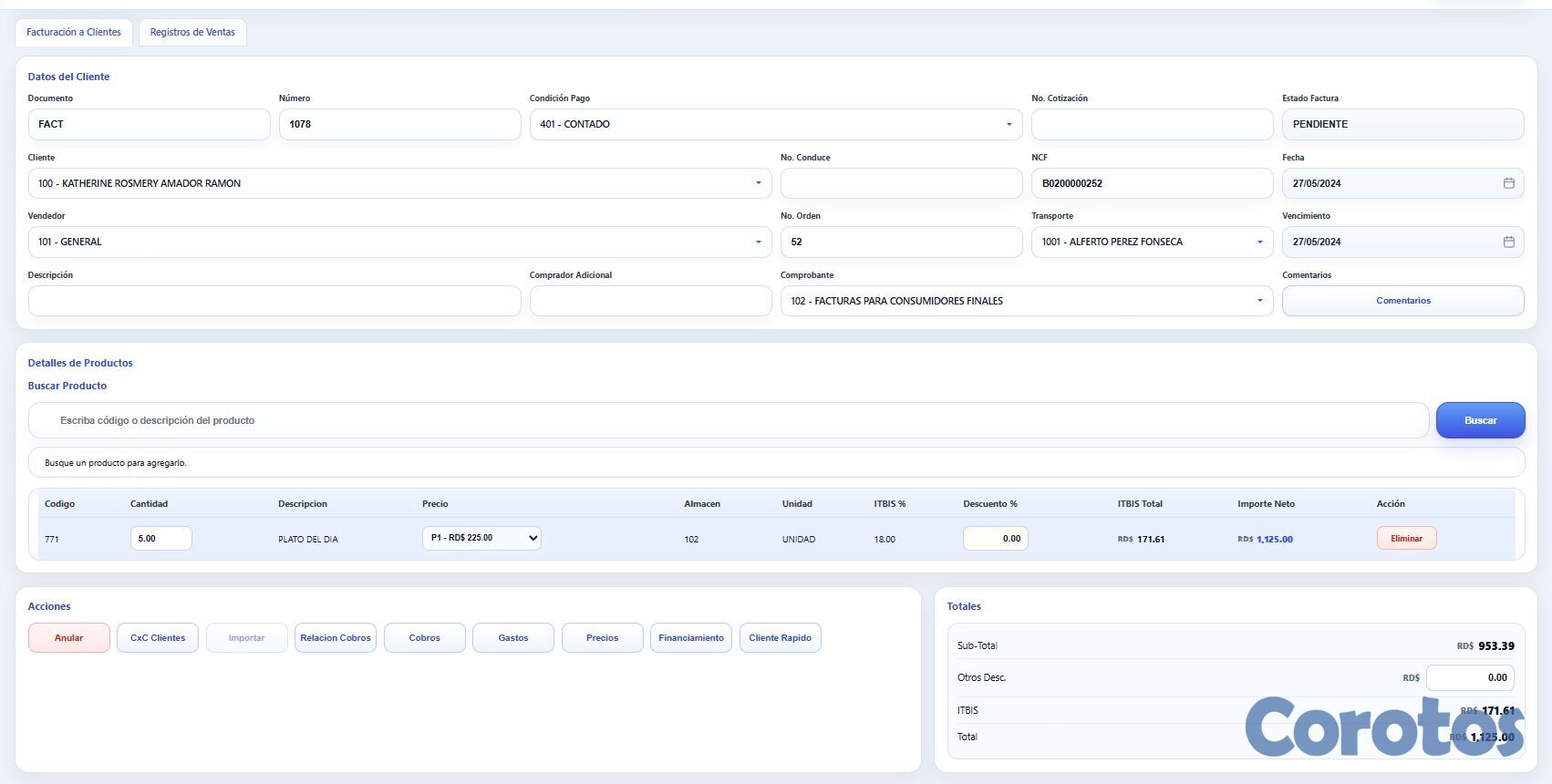The image size is (1552, 784).
Task: Click the Anular invoice button
Action: [x=69, y=638]
